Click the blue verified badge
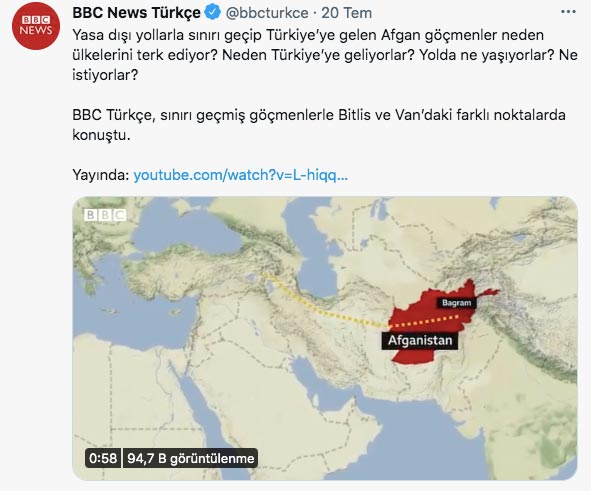This screenshot has height=491, width=591. click(x=212, y=12)
